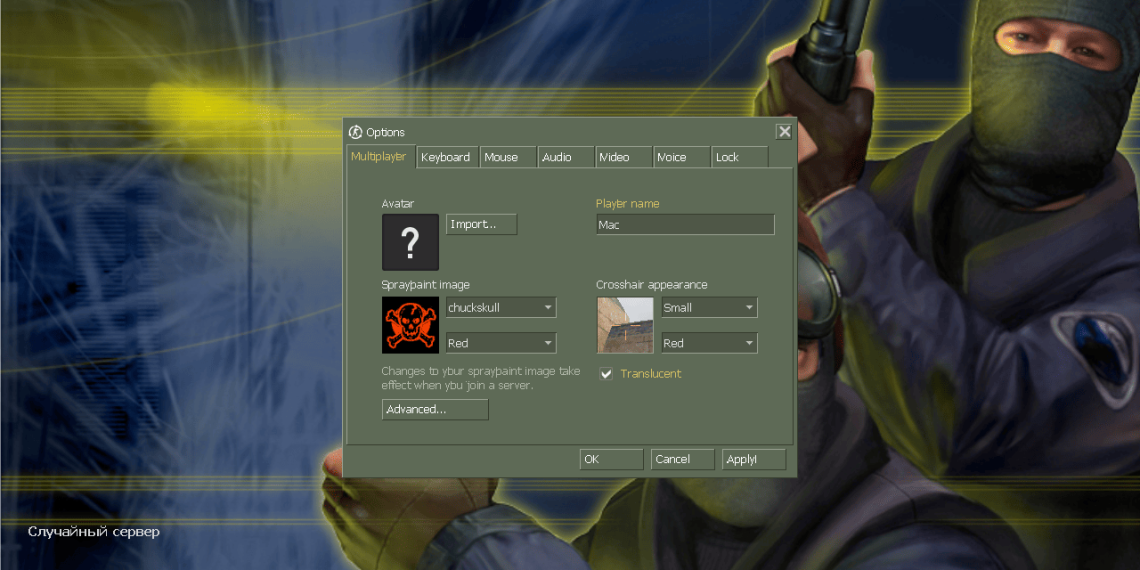The height and width of the screenshot is (570, 1140).
Task: Click the crosshair preview image
Action: (x=625, y=325)
